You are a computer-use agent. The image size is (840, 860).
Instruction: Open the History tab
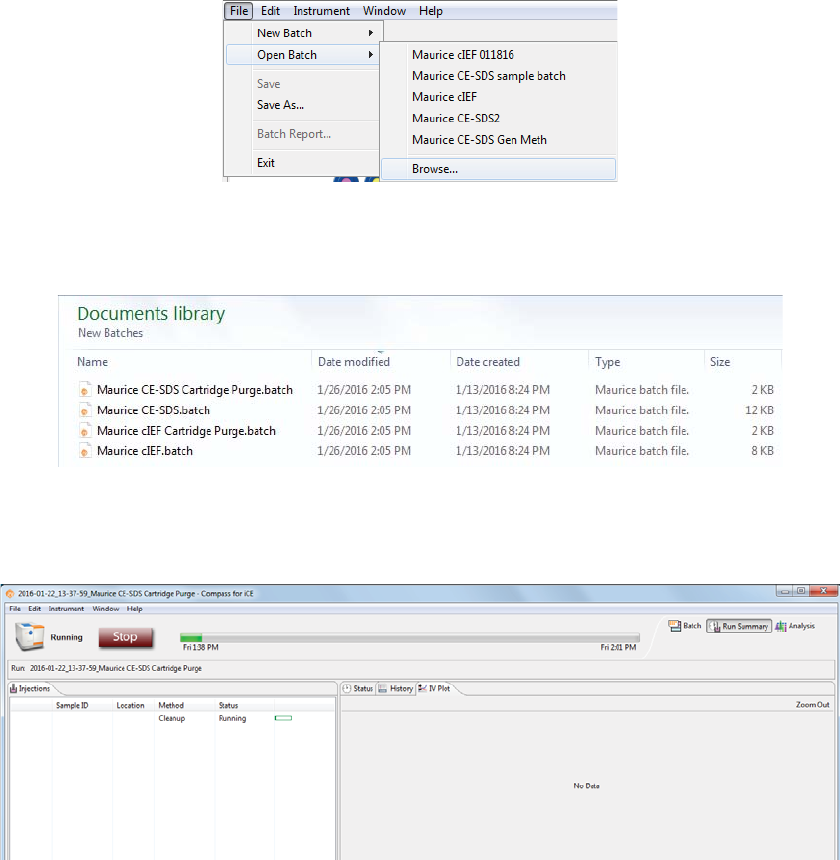(396, 688)
